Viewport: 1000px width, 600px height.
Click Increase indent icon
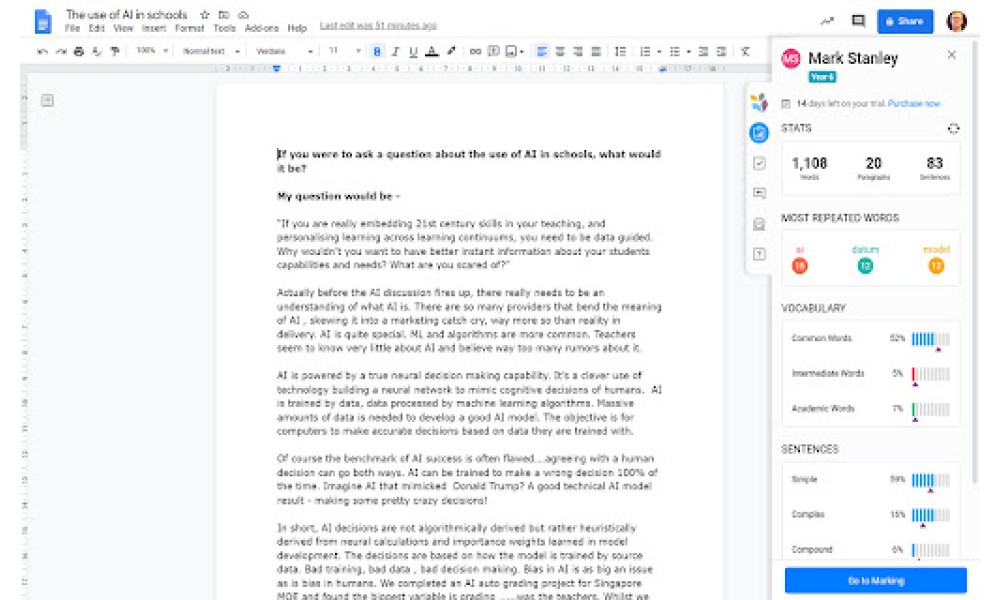tap(721, 51)
